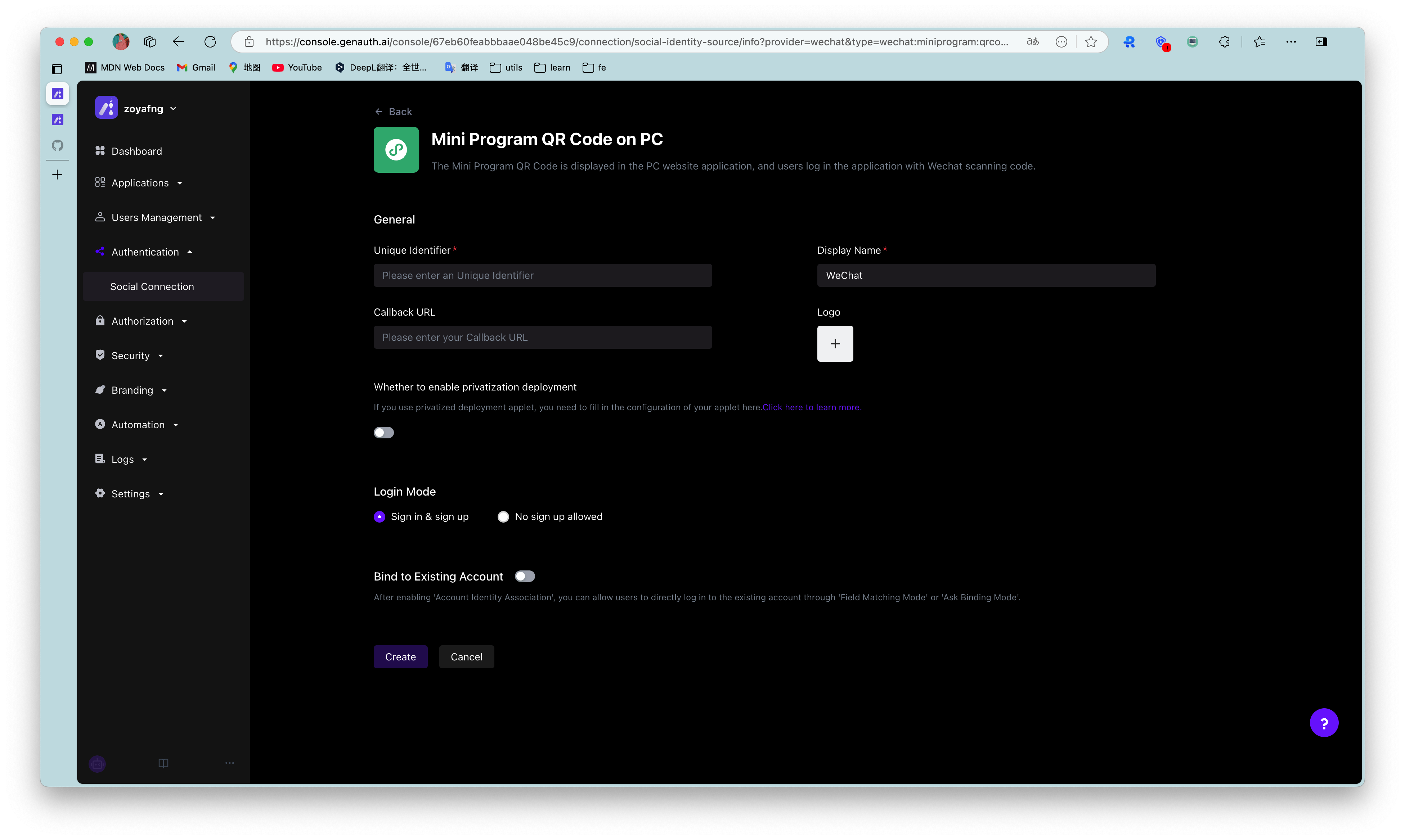Expand the Branding section
The width and height of the screenshot is (1405, 840).
pyautogui.click(x=132, y=390)
